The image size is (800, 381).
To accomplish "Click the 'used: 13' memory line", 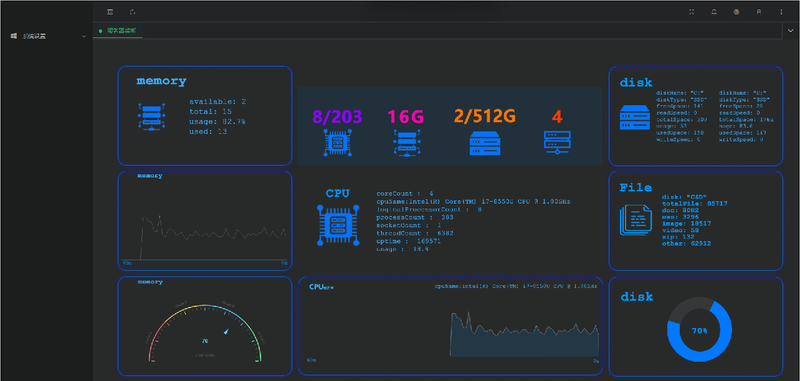I will [x=208, y=132].
